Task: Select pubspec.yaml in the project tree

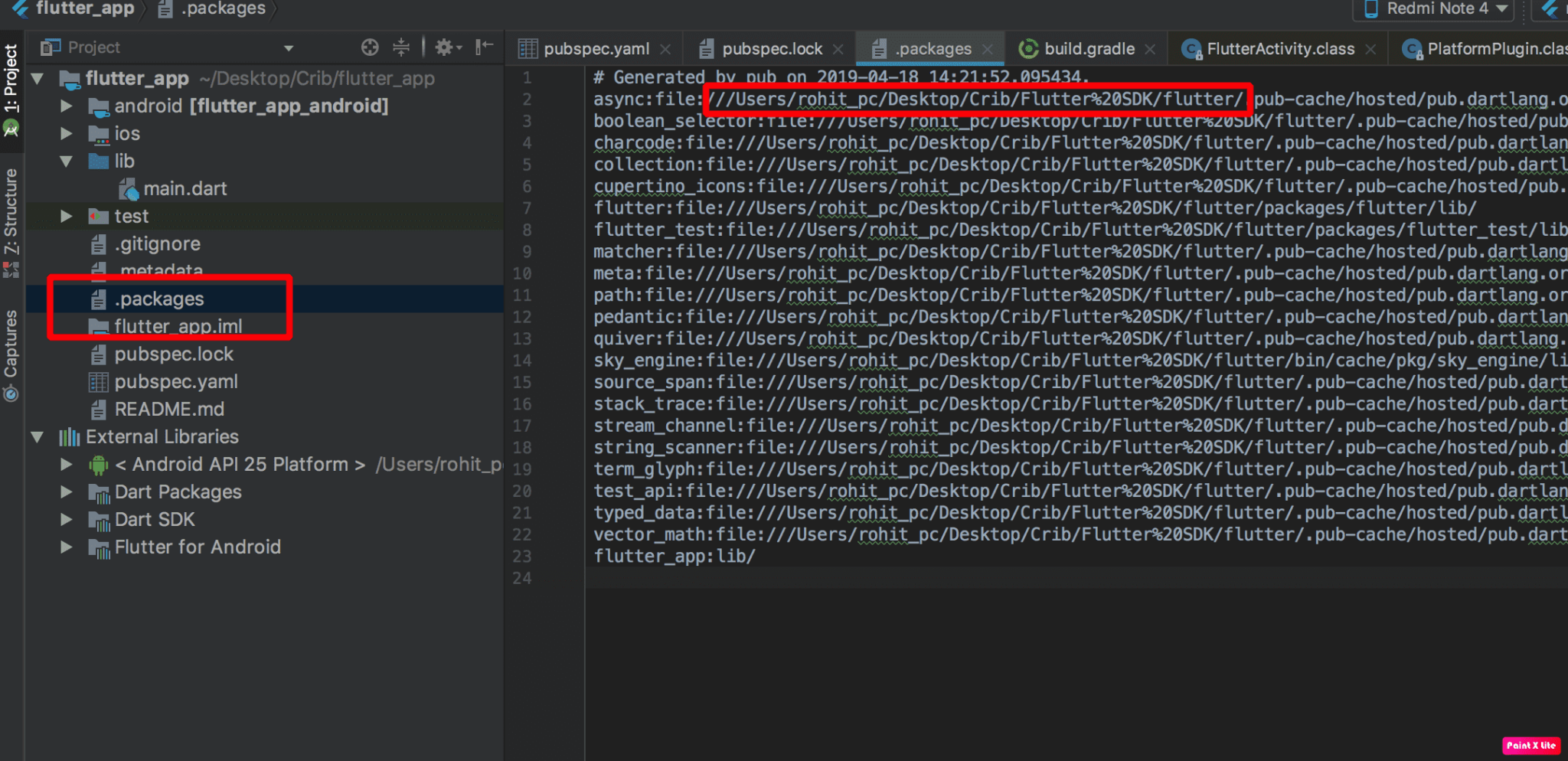Action: pyautogui.click(x=176, y=381)
